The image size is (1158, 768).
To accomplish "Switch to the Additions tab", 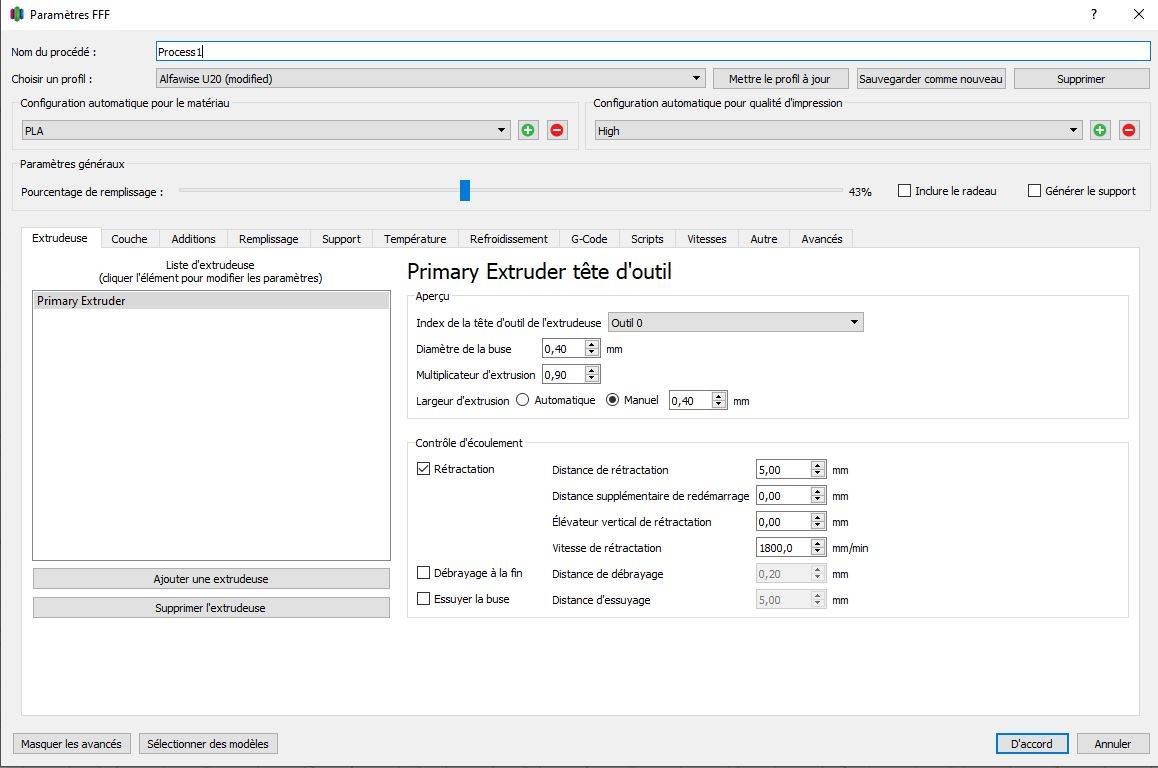I will pyautogui.click(x=193, y=239).
